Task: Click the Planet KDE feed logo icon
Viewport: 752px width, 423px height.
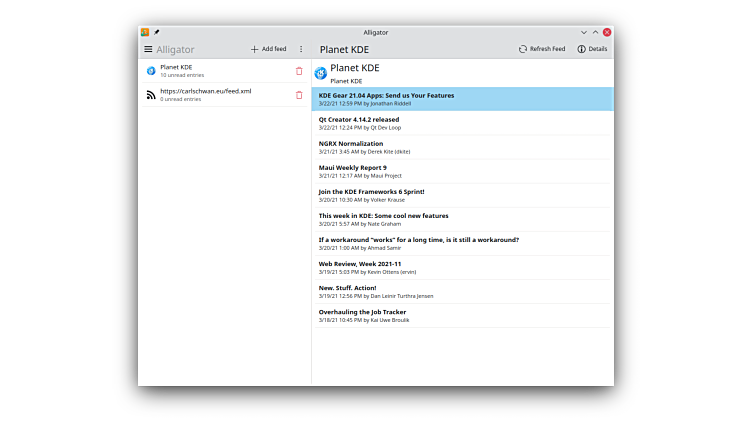Action: 151,71
